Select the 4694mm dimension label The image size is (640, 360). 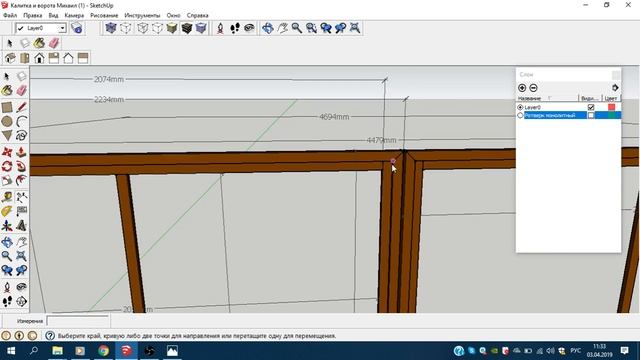(334, 117)
